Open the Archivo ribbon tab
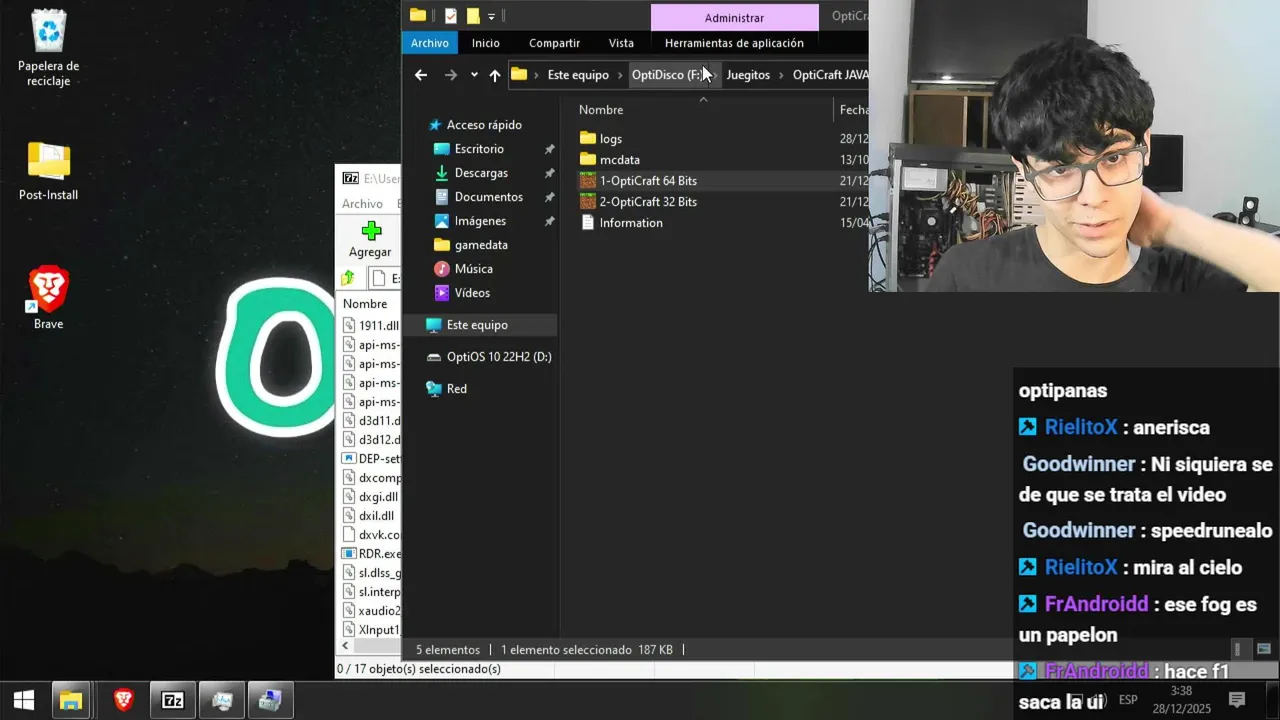The width and height of the screenshot is (1280, 720). pyautogui.click(x=430, y=43)
